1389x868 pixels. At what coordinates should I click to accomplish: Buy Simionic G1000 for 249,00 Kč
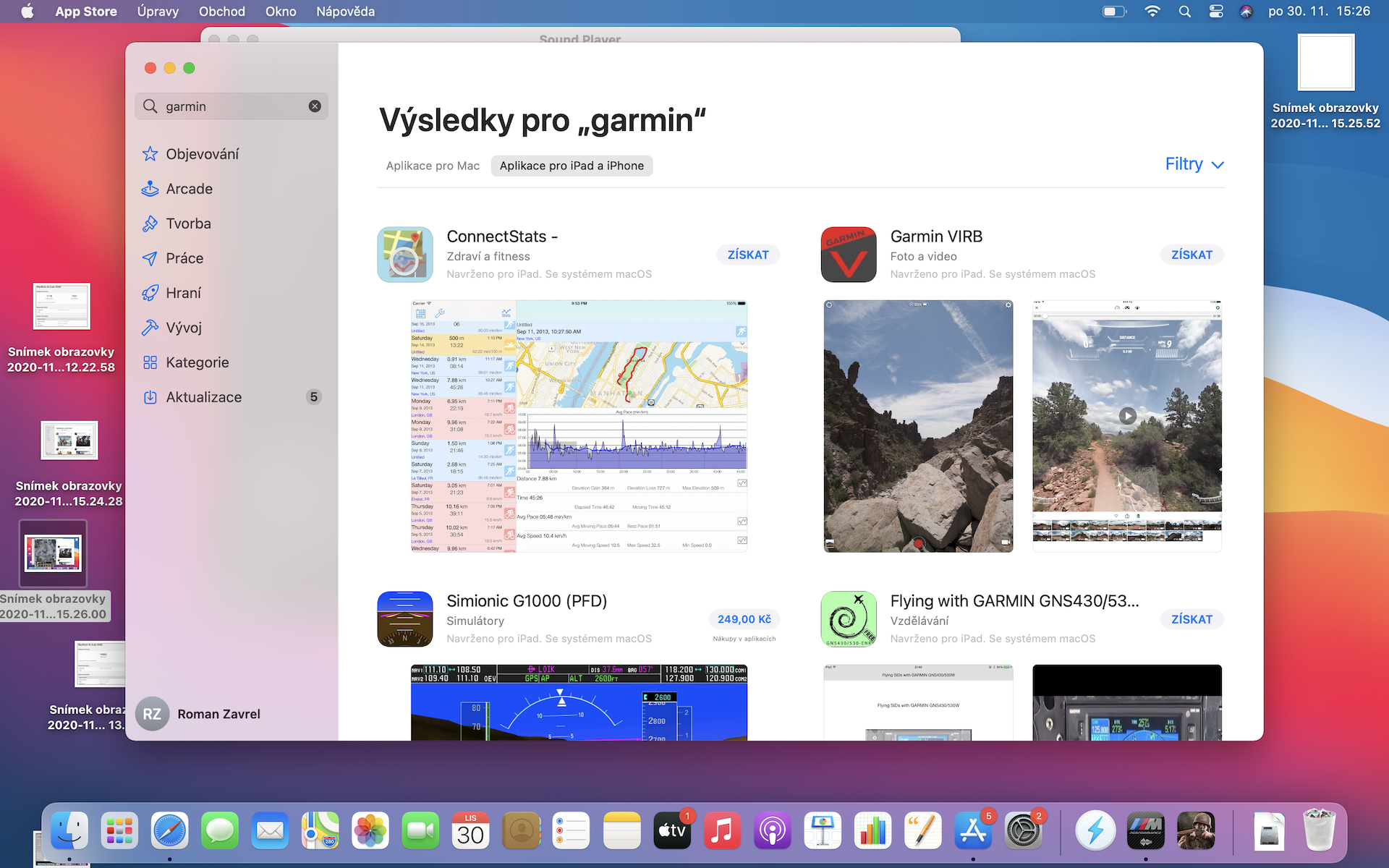(744, 619)
